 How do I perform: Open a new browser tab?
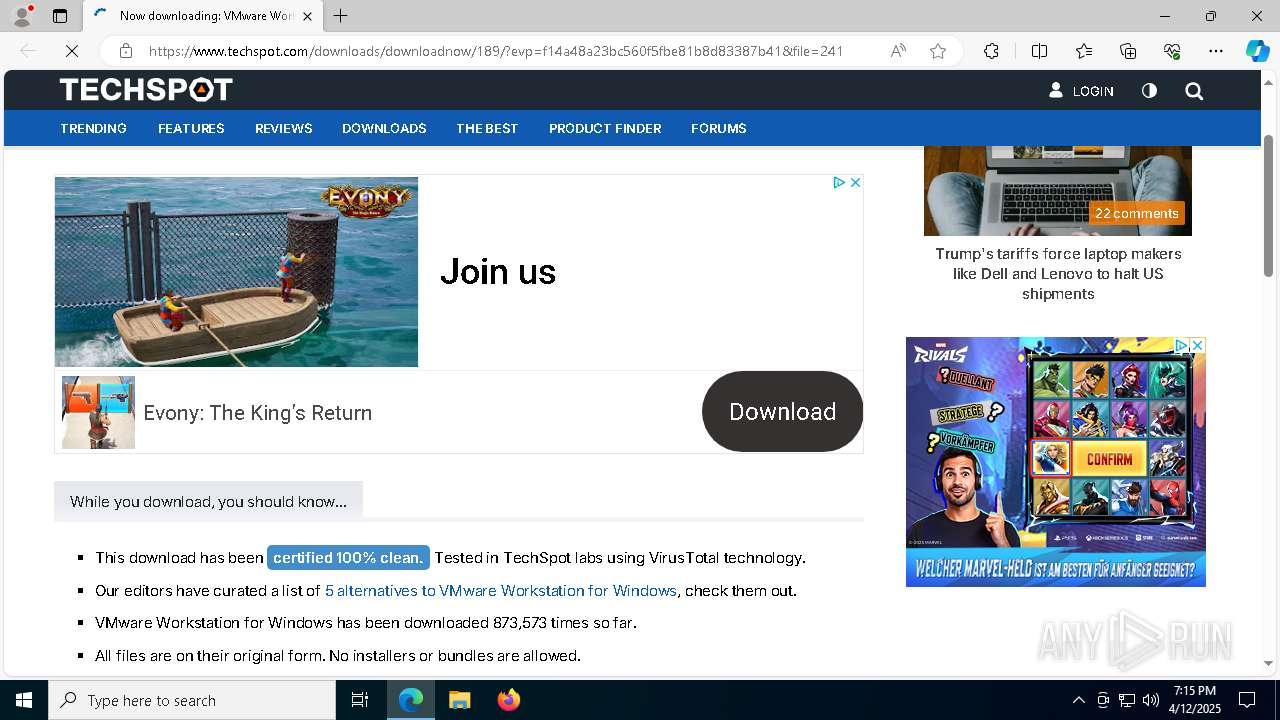coord(341,16)
